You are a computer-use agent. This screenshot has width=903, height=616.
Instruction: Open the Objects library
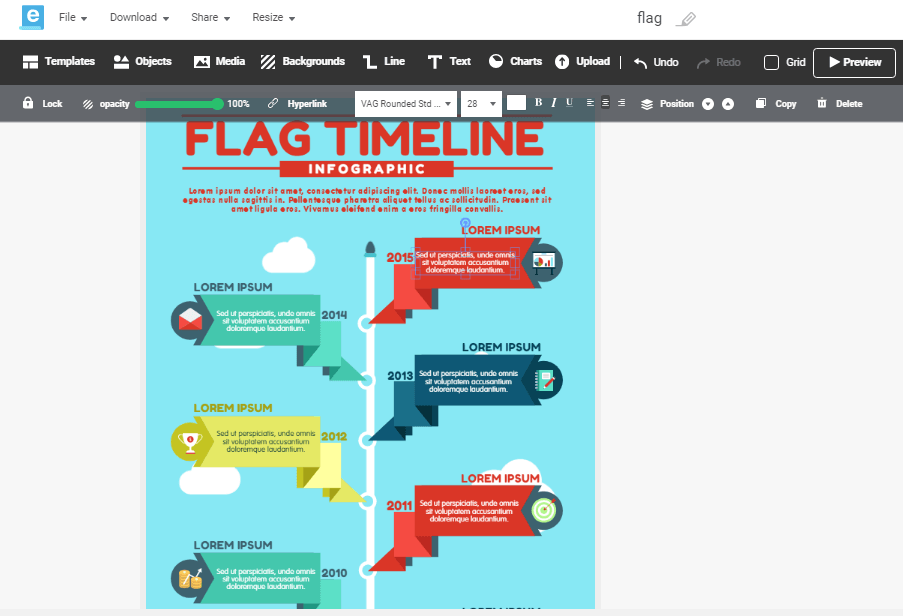(142, 62)
